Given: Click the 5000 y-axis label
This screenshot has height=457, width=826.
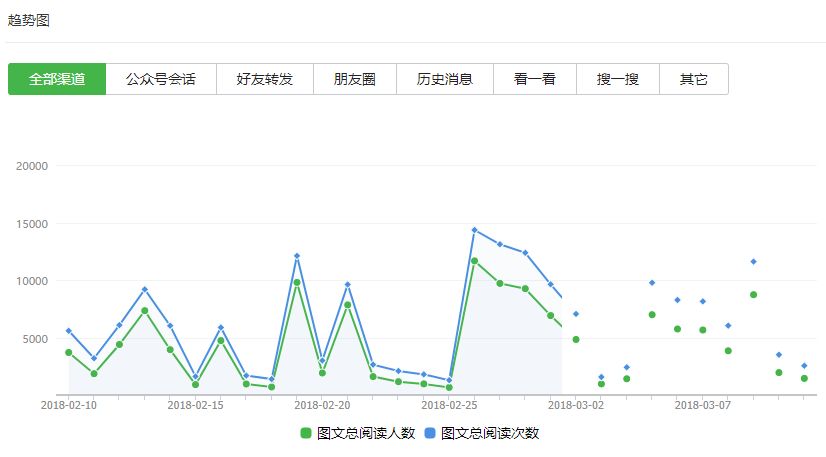Looking at the screenshot, I should pos(35,340).
